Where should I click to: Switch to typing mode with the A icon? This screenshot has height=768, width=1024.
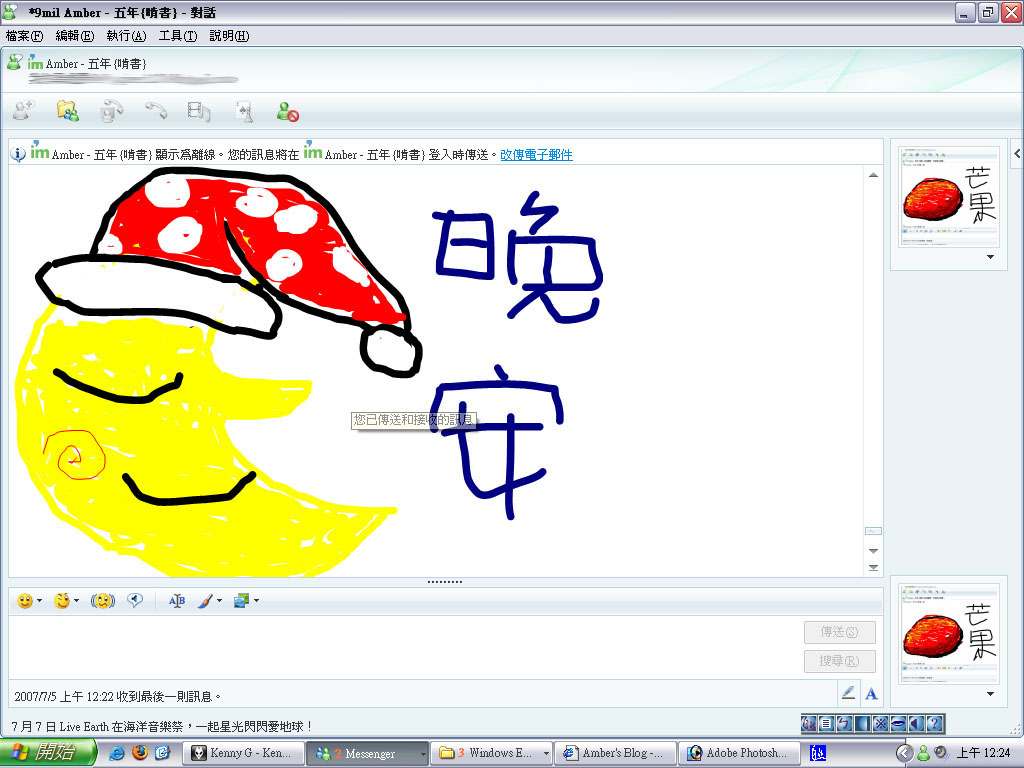coord(871,694)
